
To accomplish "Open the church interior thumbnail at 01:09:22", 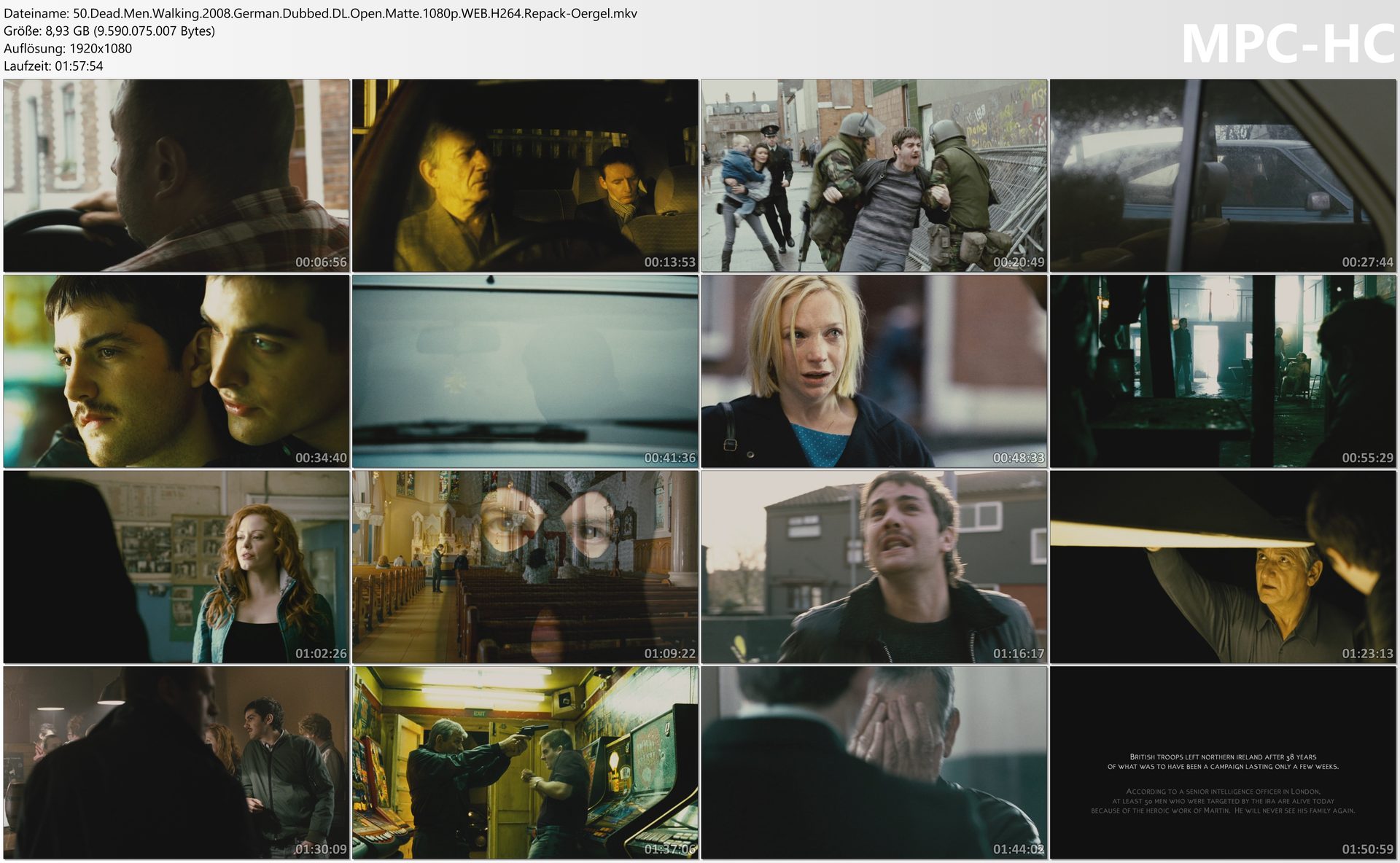I will click(525, 566).
